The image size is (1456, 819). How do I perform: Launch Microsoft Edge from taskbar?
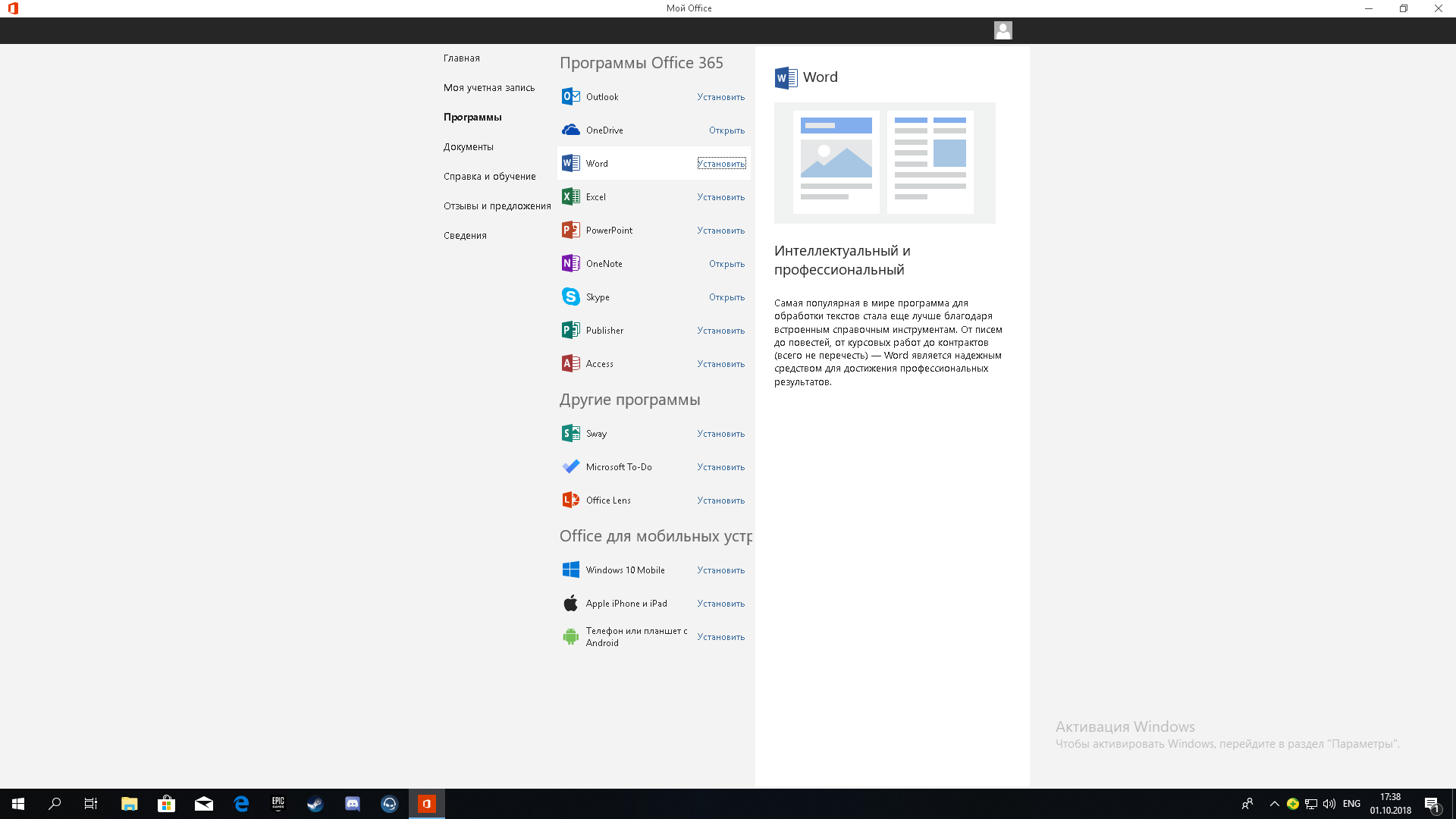(241, 804)
